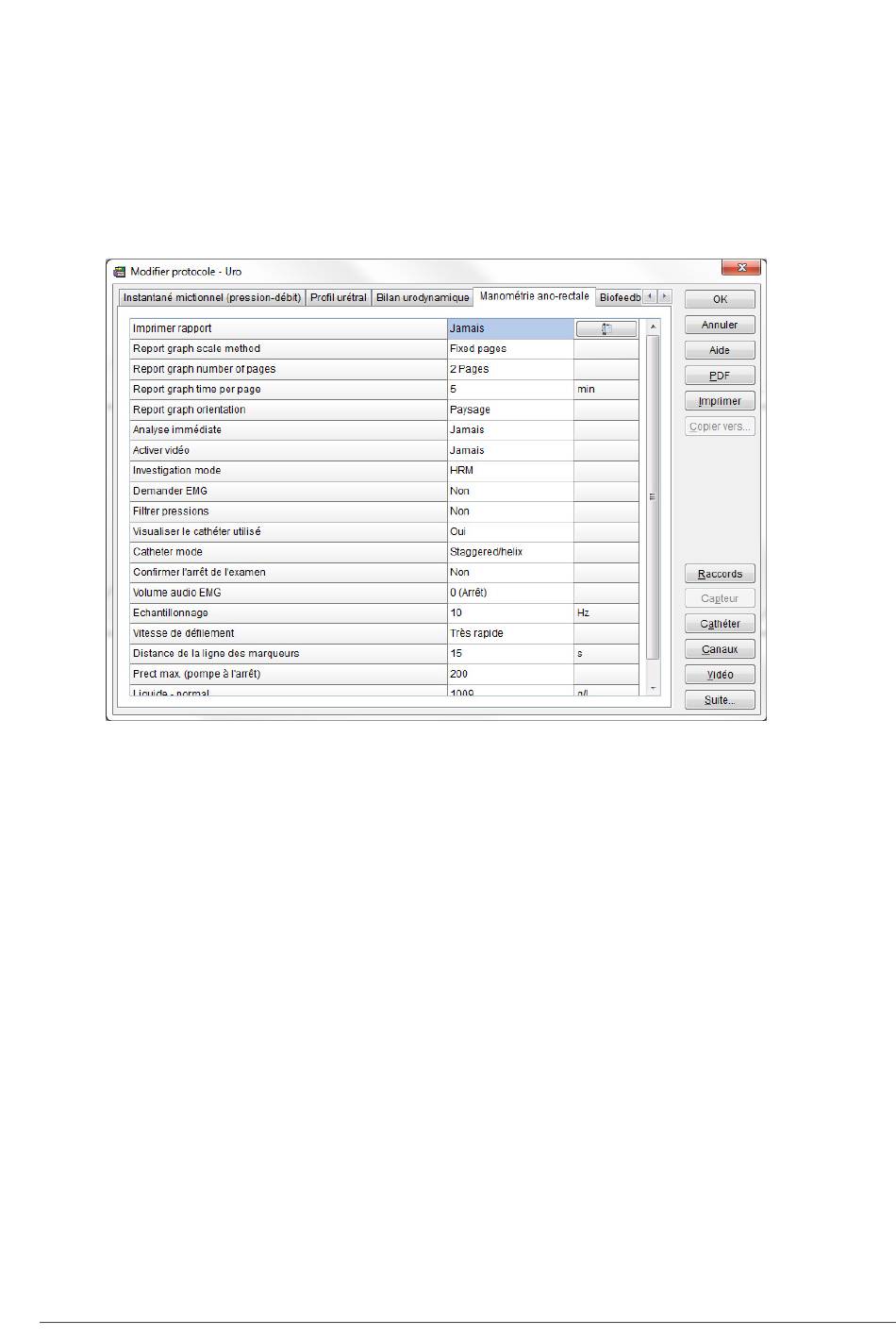Select the Très rapide Vitesse de défilement value
Viewport: 896px width, 1340px height.
tap(510, 633)
